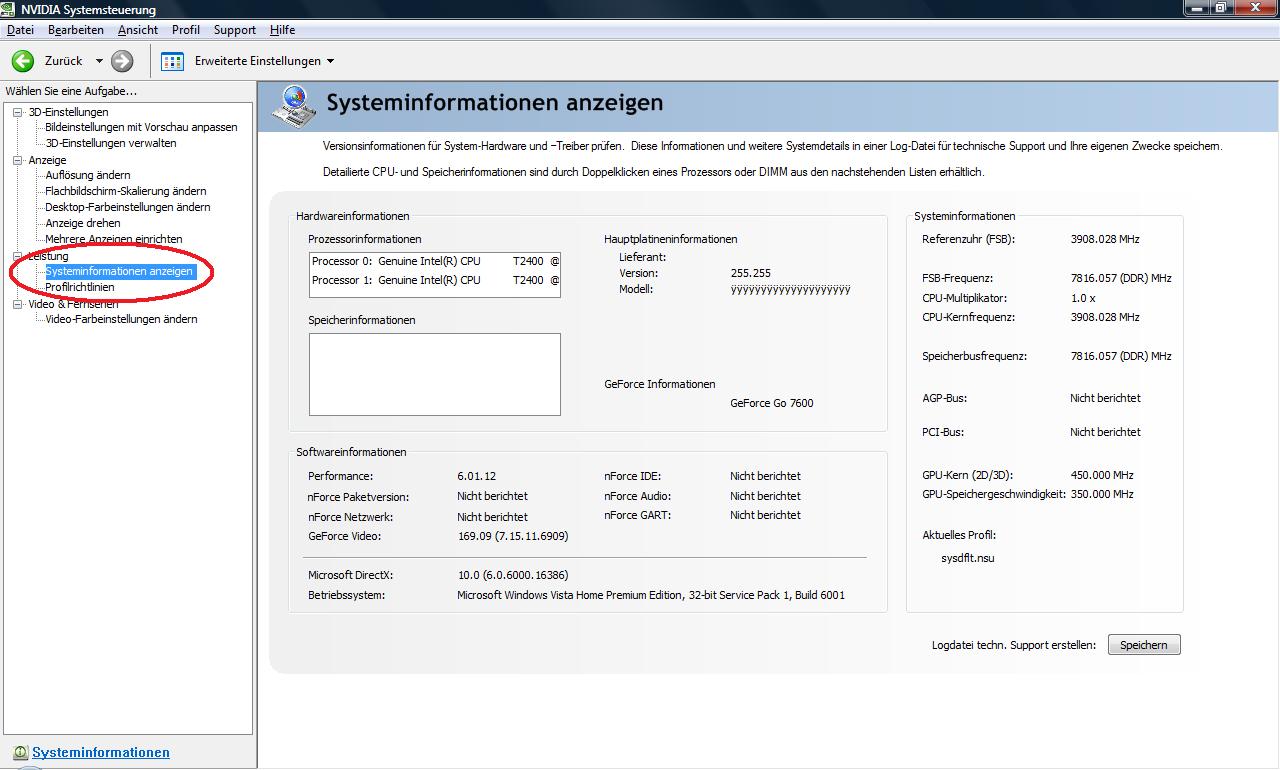Click the Hauptplatine Version 255.255 value
1280x770 pixels.
click(x=751, y=273)
